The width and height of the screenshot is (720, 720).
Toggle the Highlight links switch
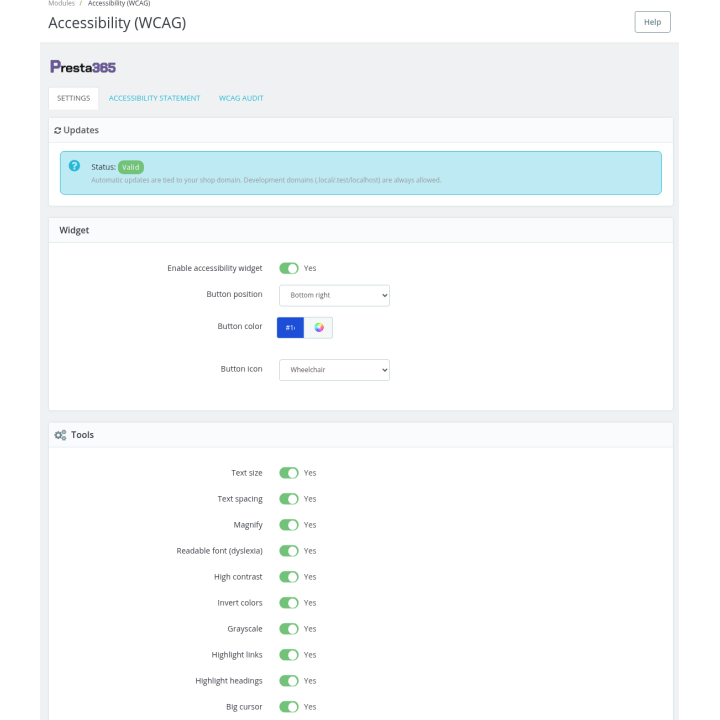(289, 655)
